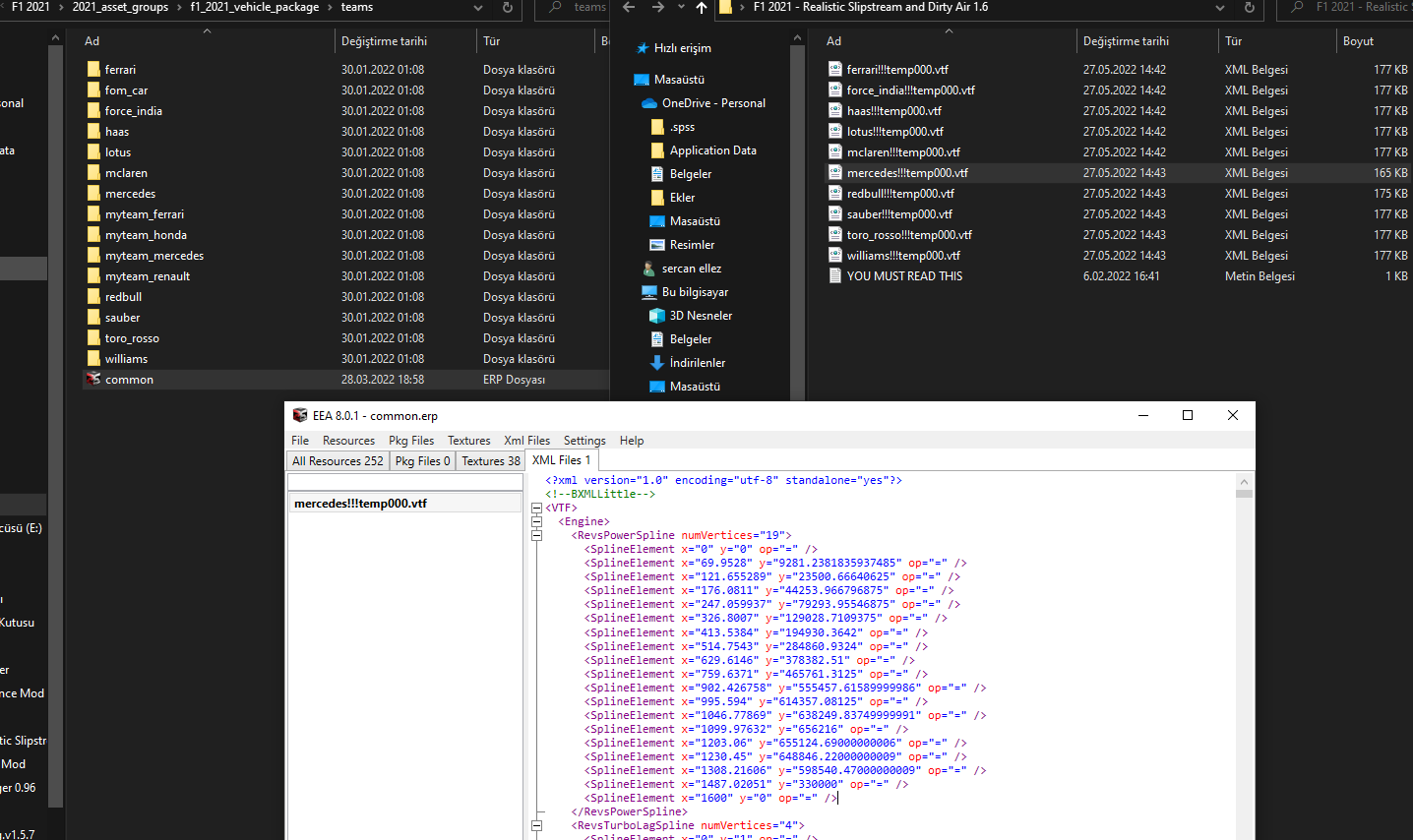Click the .spss folder icon
The height and width of the screenshot is (840, 1413).
pyautogui.click(x=657, y=127)
